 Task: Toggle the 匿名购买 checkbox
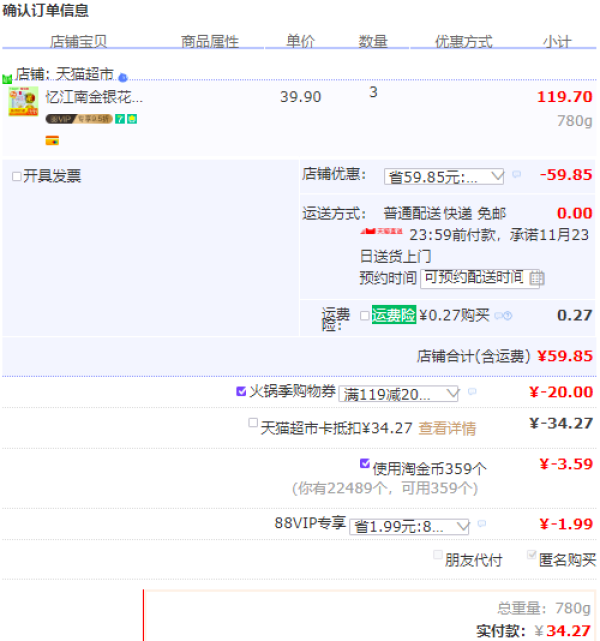[531, 555]
